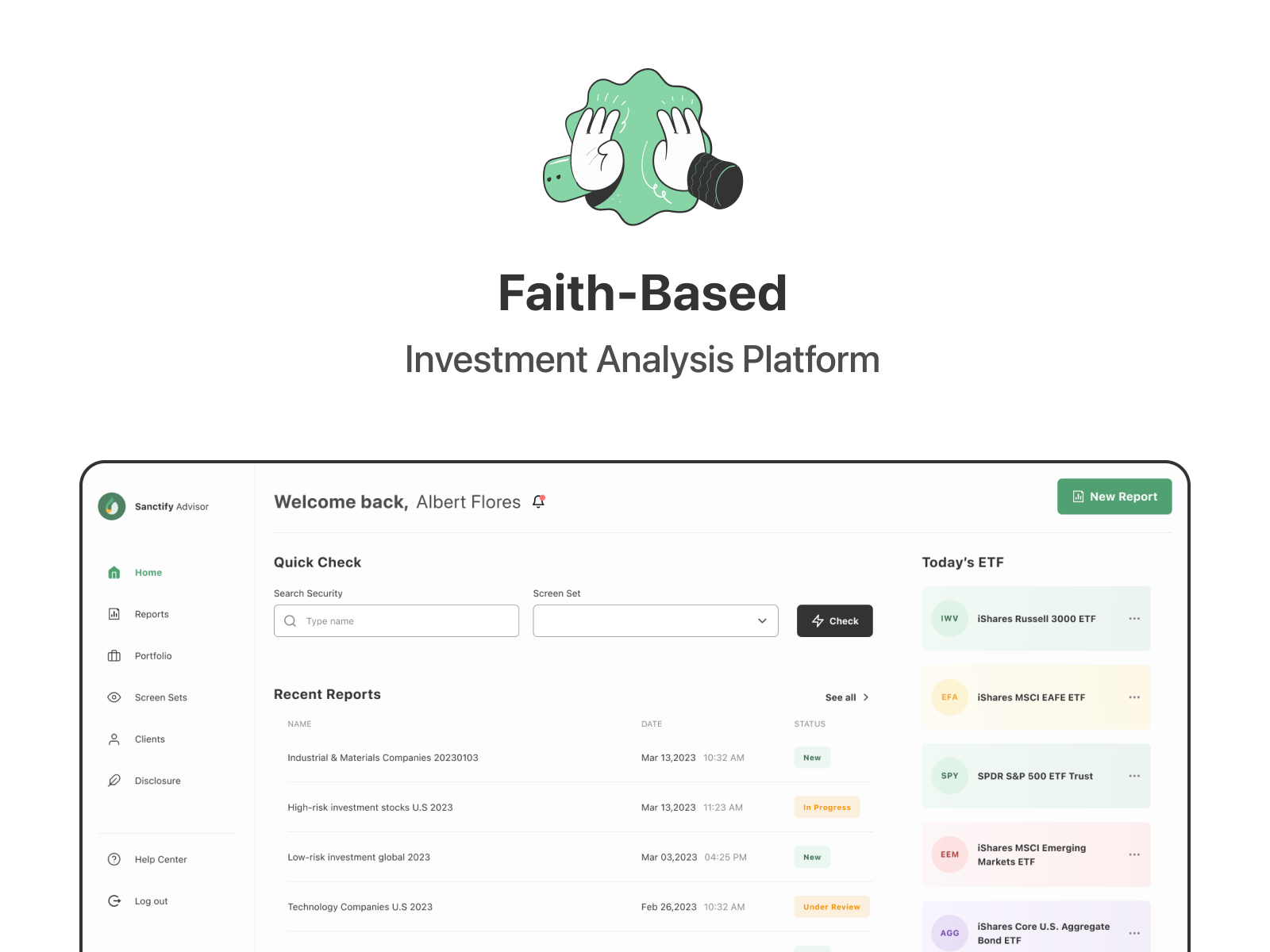Open the Reports section icon
This screenshot has height=952, width=1270.
click(x=114, y=613)
